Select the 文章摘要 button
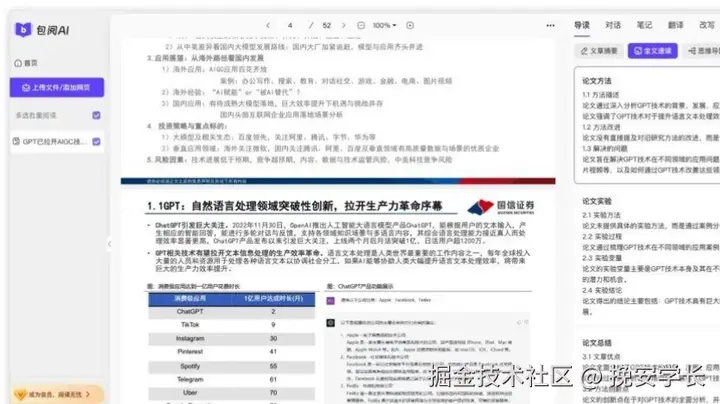 (599, 51)
